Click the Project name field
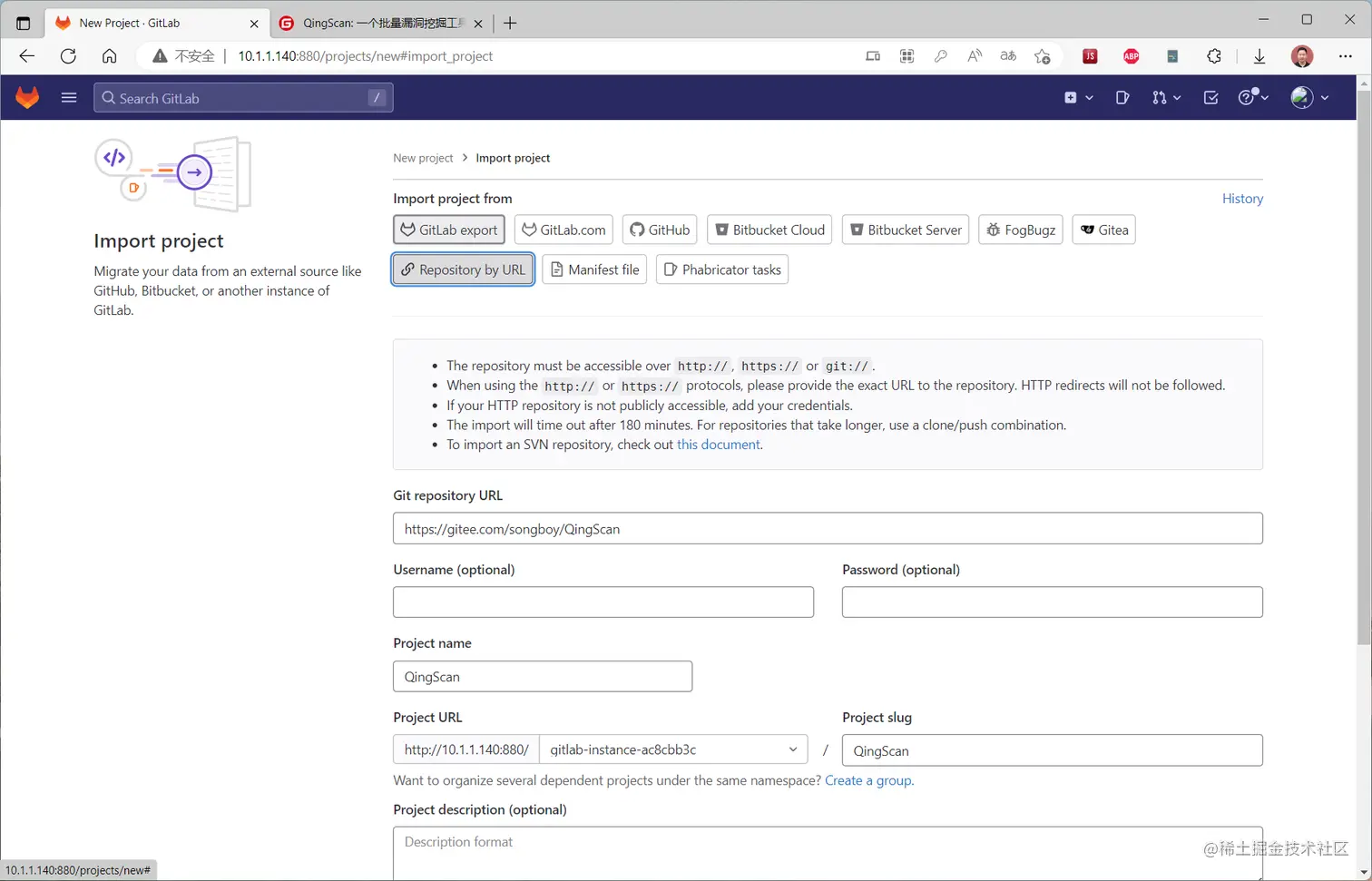Image resolution: width=1372 pixels, height=881 pixels. click(x=543, y=677)
